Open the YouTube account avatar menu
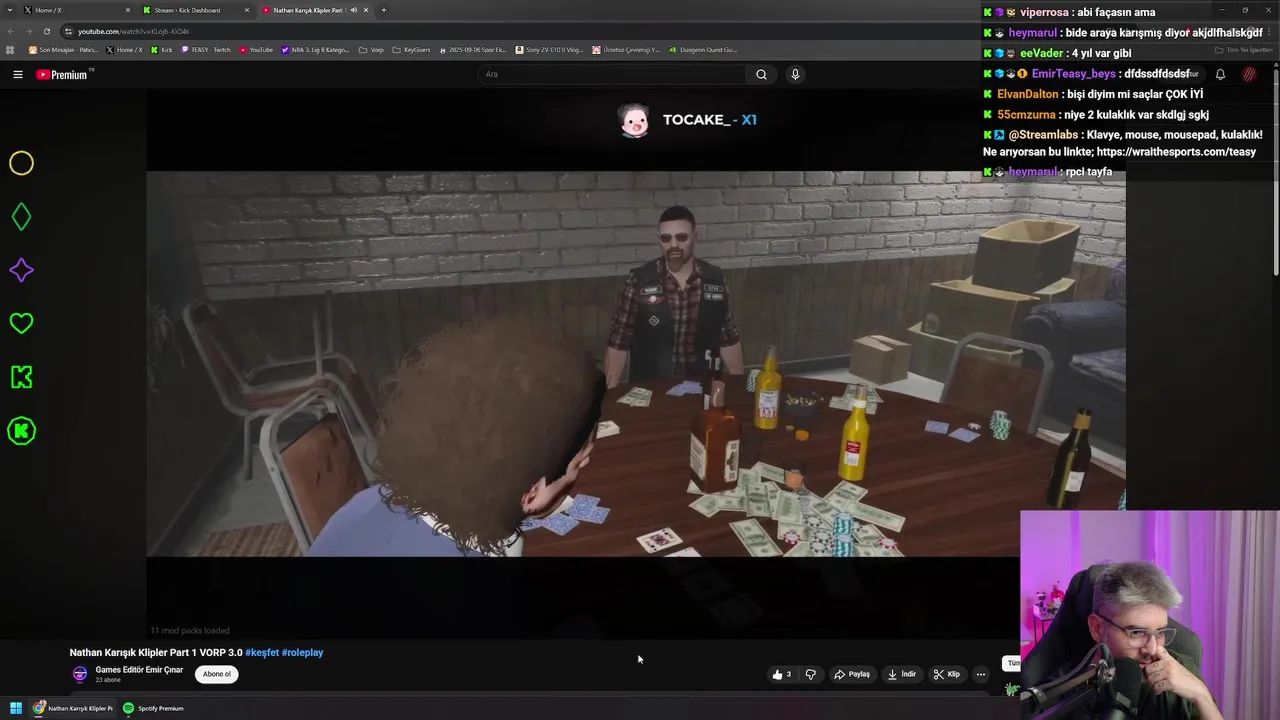This screenshot has width=1280, height=720. pos(1249,74)
